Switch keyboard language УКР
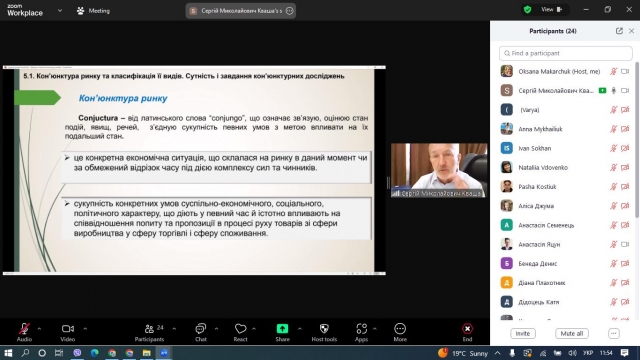The width and height of the screenshot is (640, 360). [x=587, y=353]
